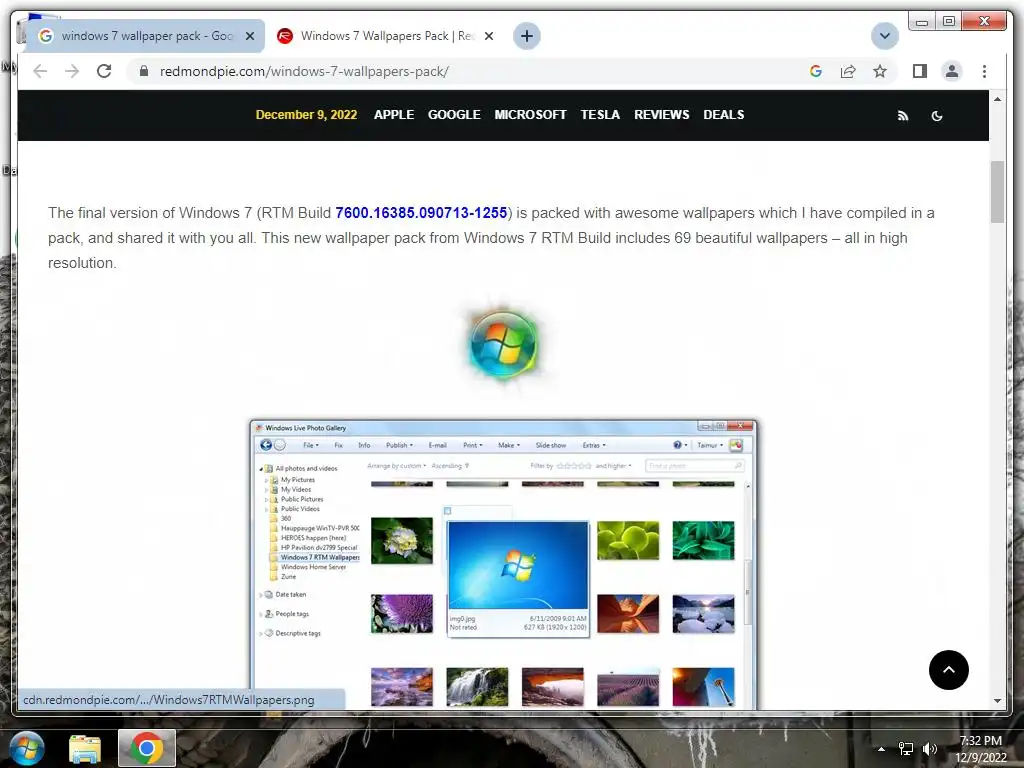
Task: Open the TESLA menu section
Action: tap(600, 114)
